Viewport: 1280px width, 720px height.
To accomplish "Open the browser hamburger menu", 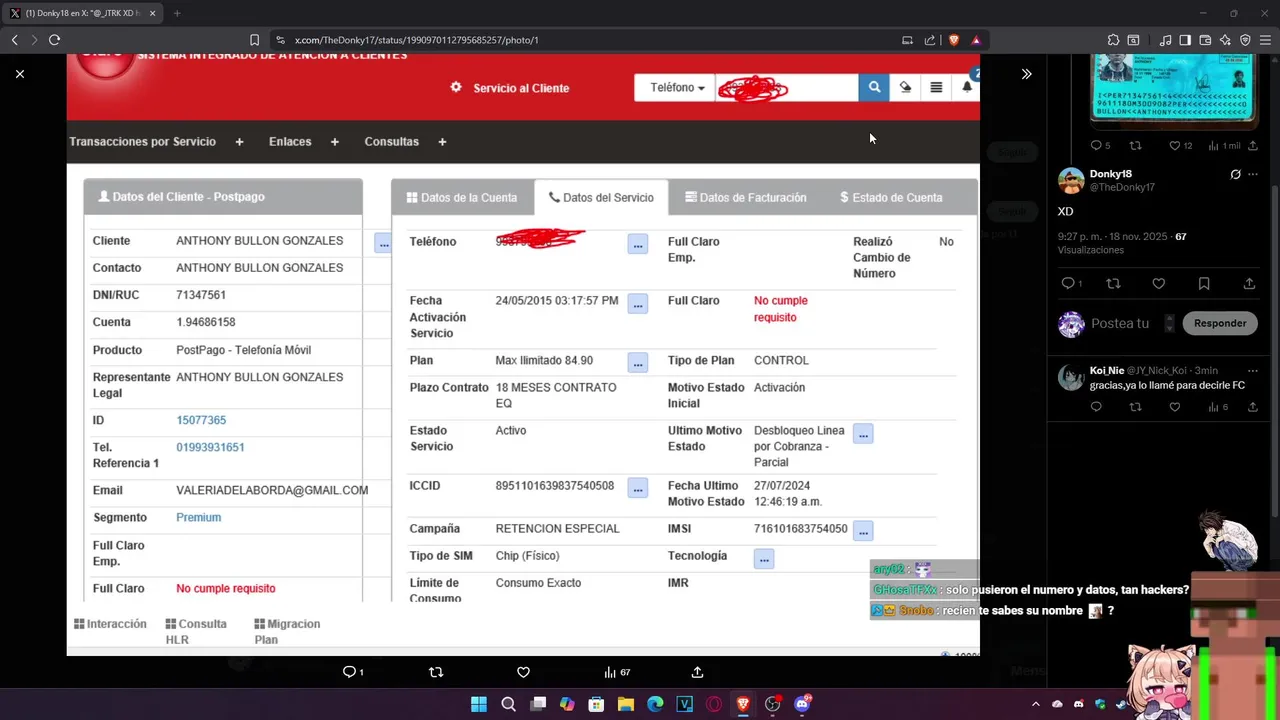I will 1265,40.
